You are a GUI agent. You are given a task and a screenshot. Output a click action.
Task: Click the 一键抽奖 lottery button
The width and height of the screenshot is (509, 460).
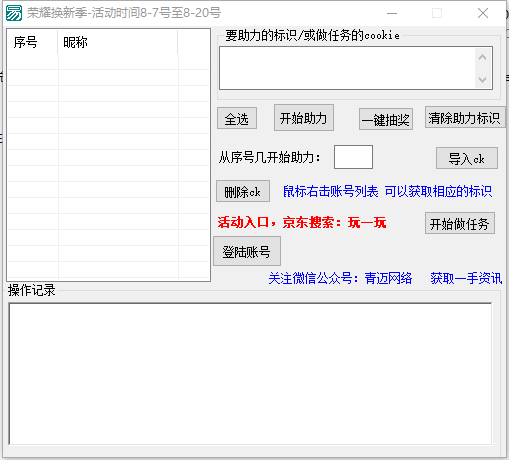click(386, 119)
